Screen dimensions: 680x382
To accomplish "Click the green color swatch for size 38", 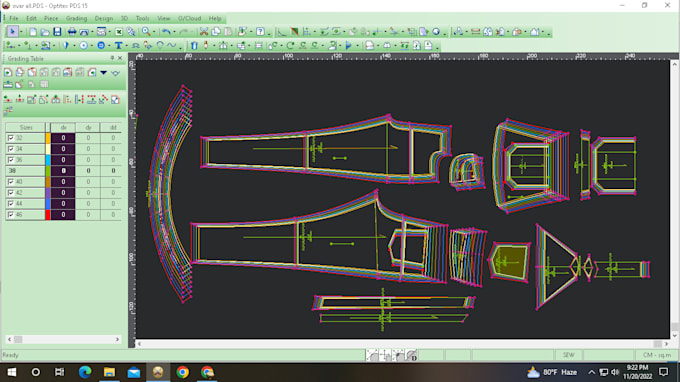I will click(x=48, y=171).
